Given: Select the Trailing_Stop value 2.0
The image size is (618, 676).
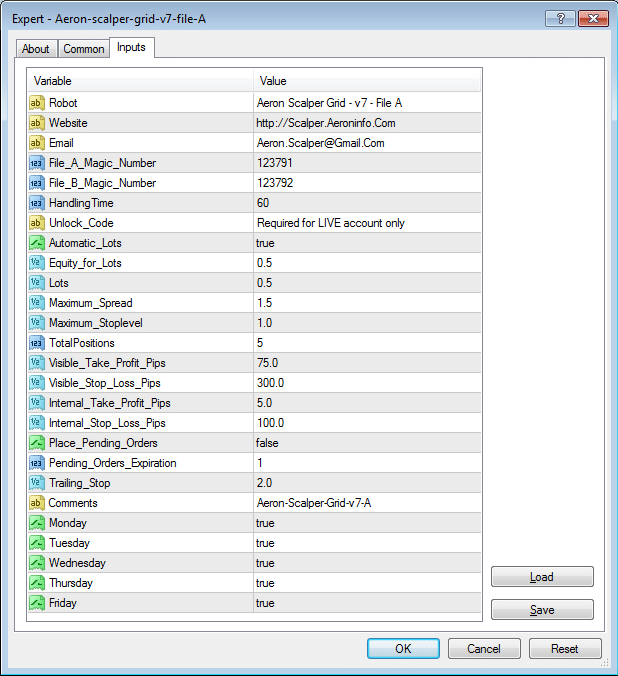Looking at the screenshot, I should click(264, 483).
